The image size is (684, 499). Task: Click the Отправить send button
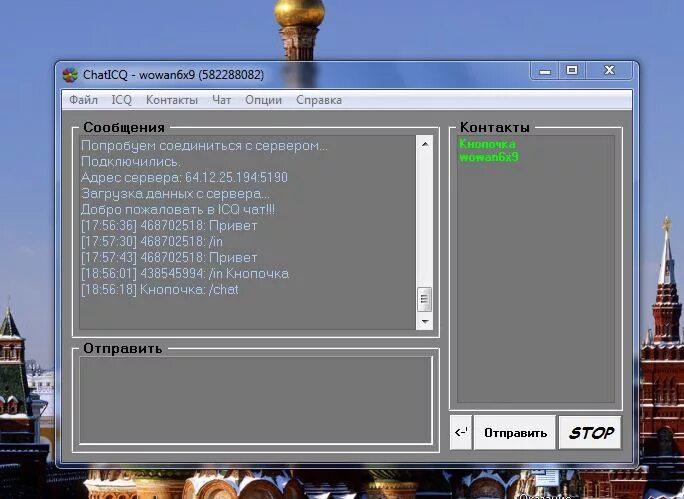[x=515, y=433]
